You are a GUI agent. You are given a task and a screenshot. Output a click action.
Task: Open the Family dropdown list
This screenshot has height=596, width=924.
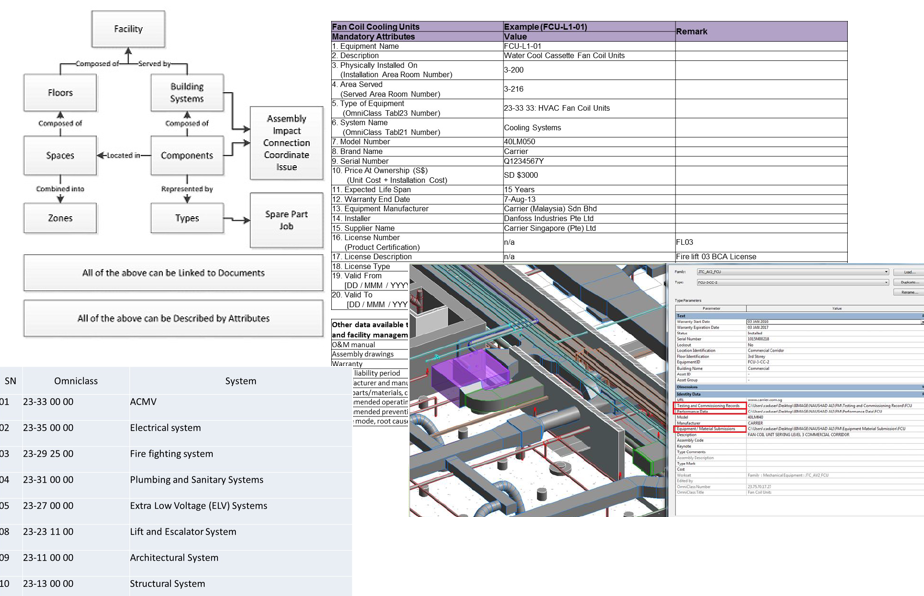pos(886,272)
